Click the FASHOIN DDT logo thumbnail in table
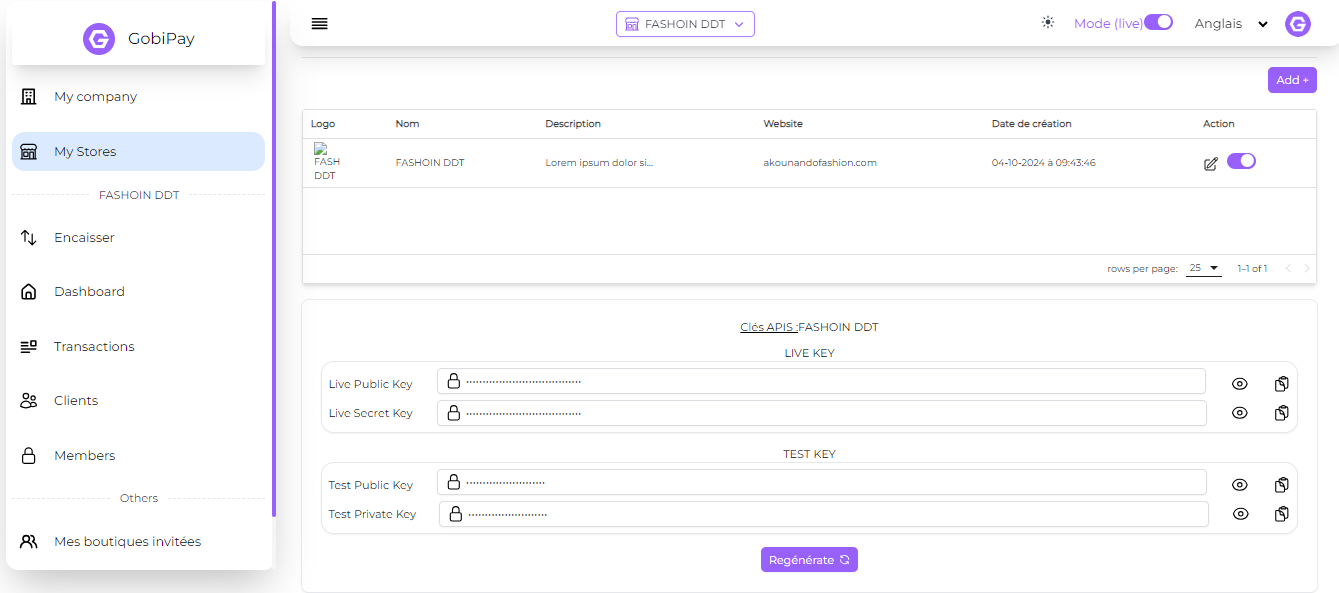 [327, 162]
